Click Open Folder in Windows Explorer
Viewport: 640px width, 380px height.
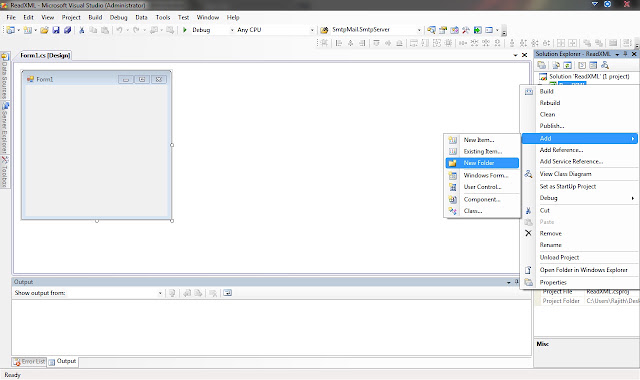[x=580, y=270]
